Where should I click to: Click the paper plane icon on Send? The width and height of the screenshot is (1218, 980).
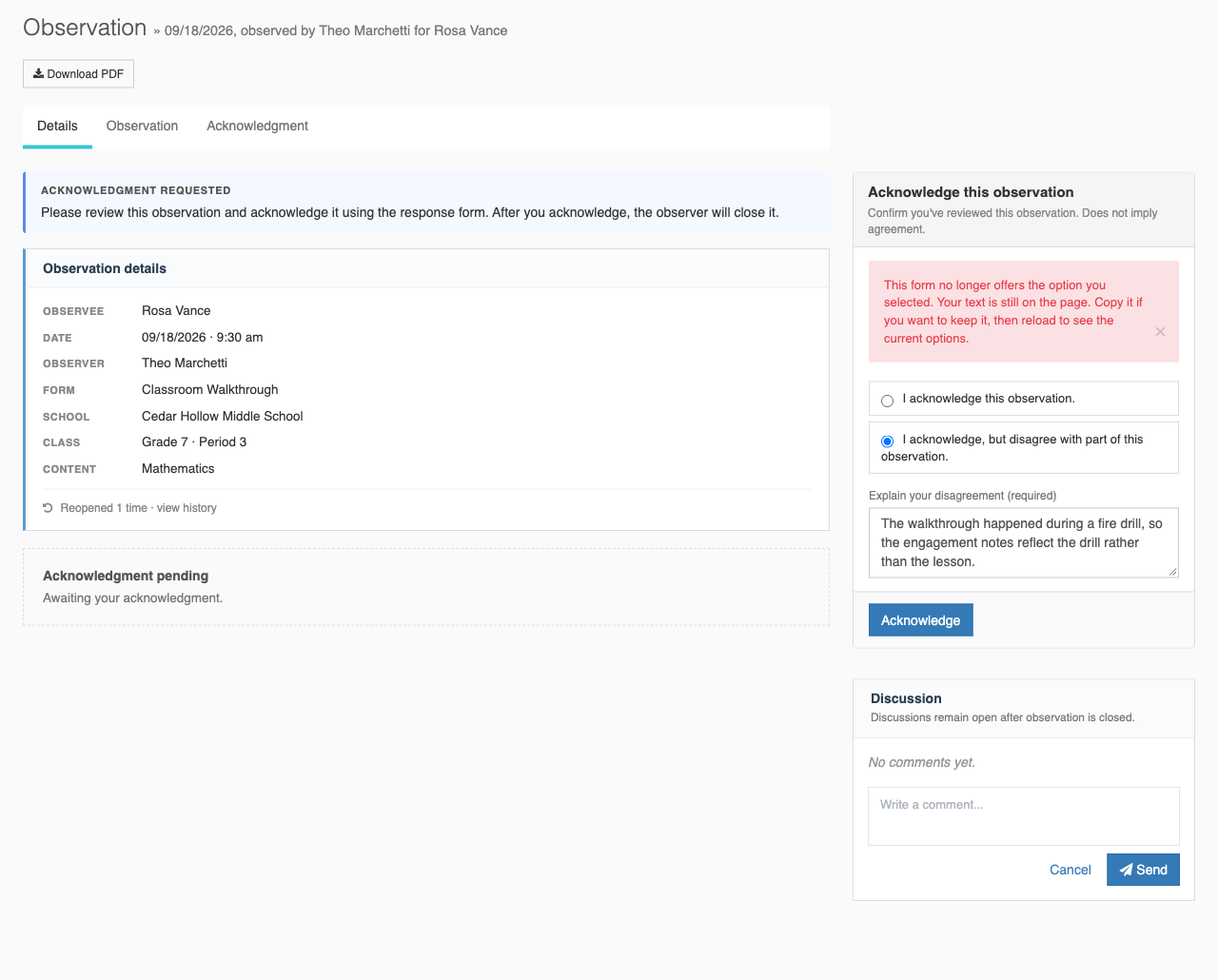coord(1126,870)
